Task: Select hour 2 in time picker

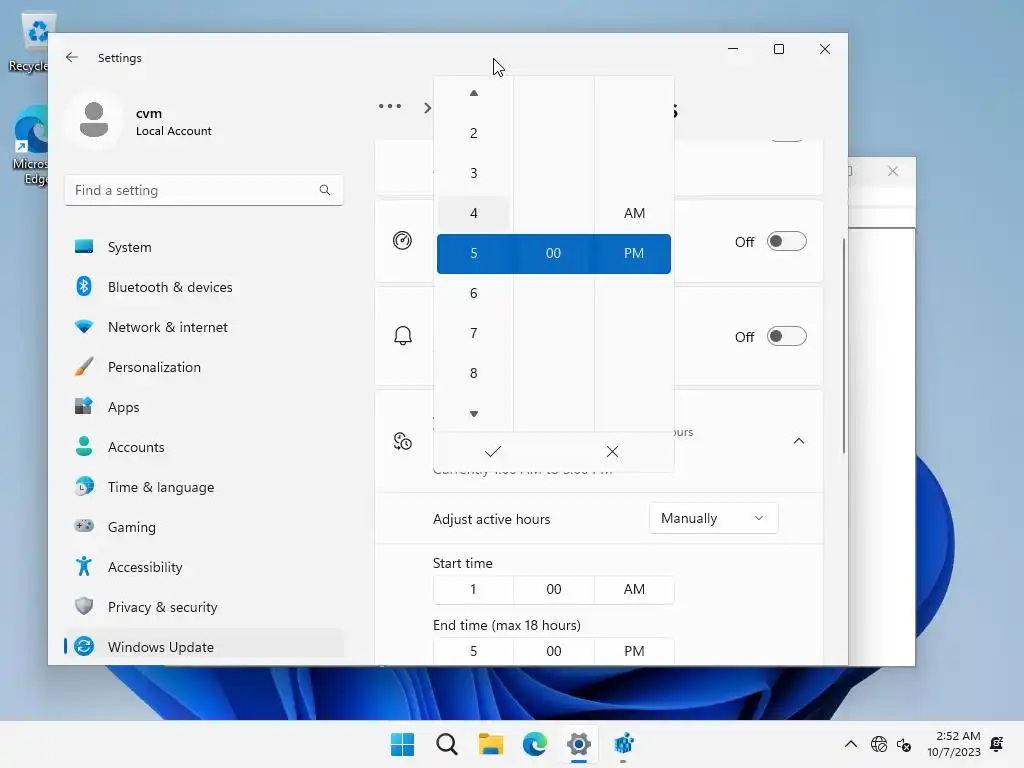Action: (473, 133)
